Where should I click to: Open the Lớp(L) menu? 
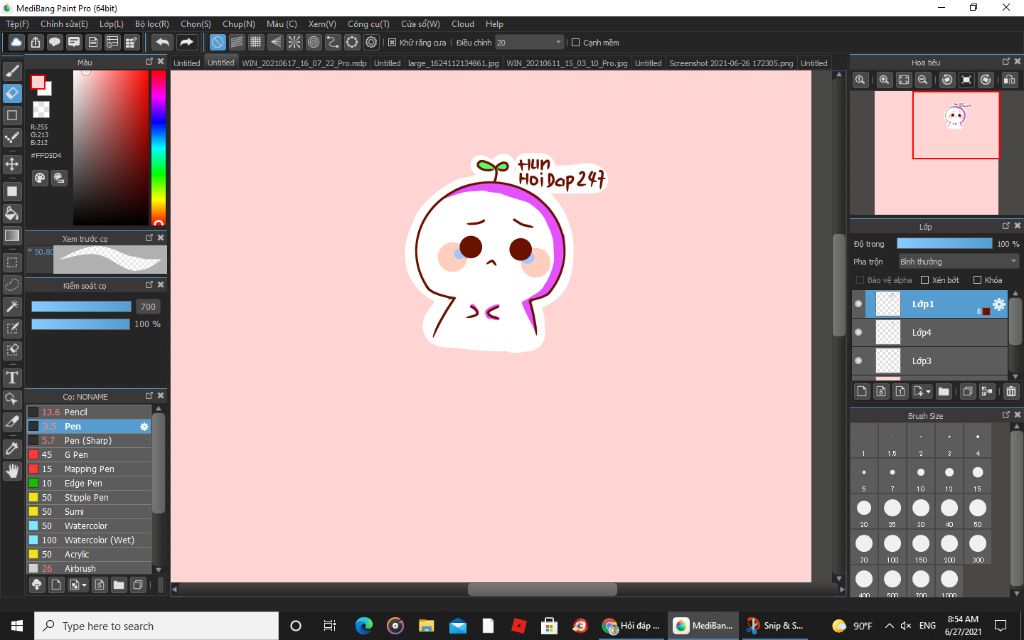111,24
